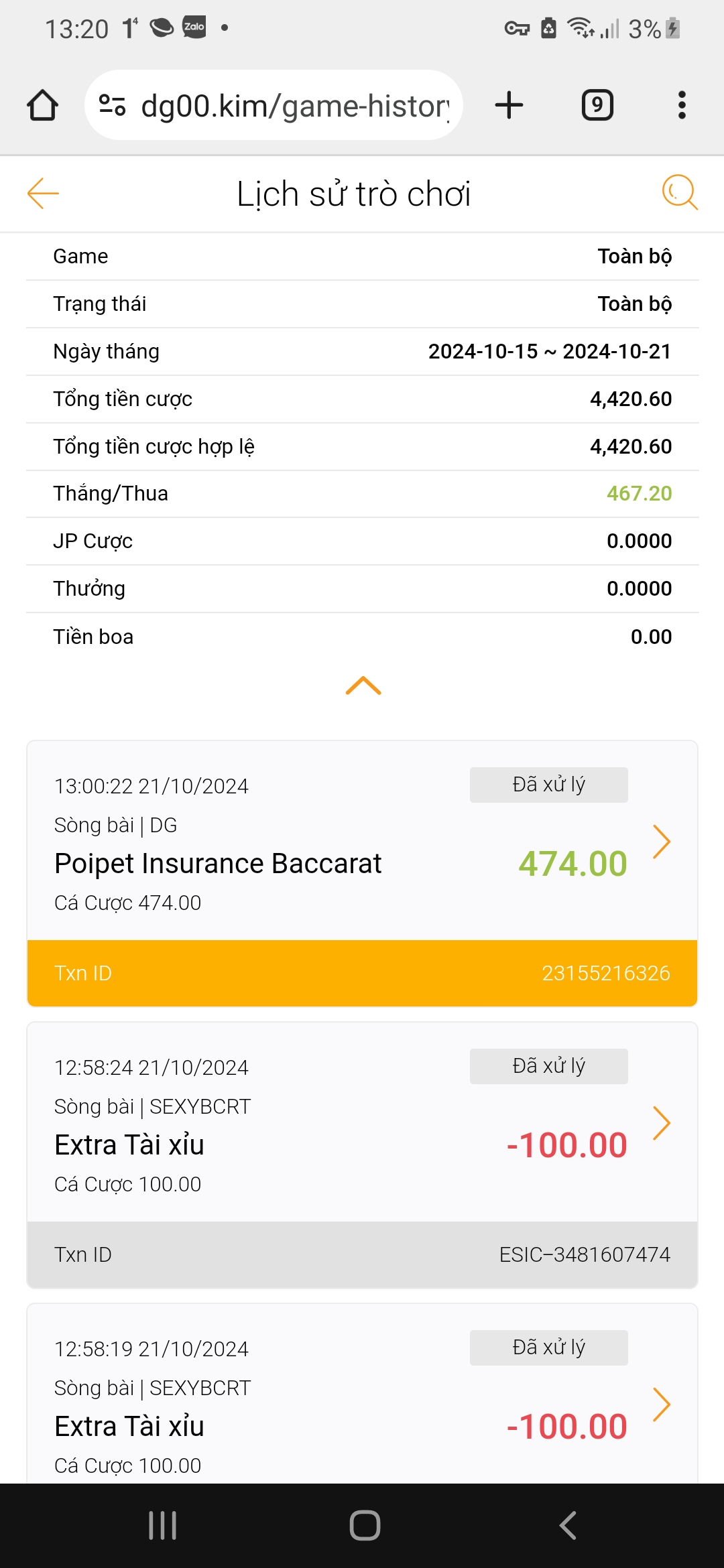Tap the orange search magnifier icon
This screenshot has height=1568, width=724.
(x=680, y=193)
